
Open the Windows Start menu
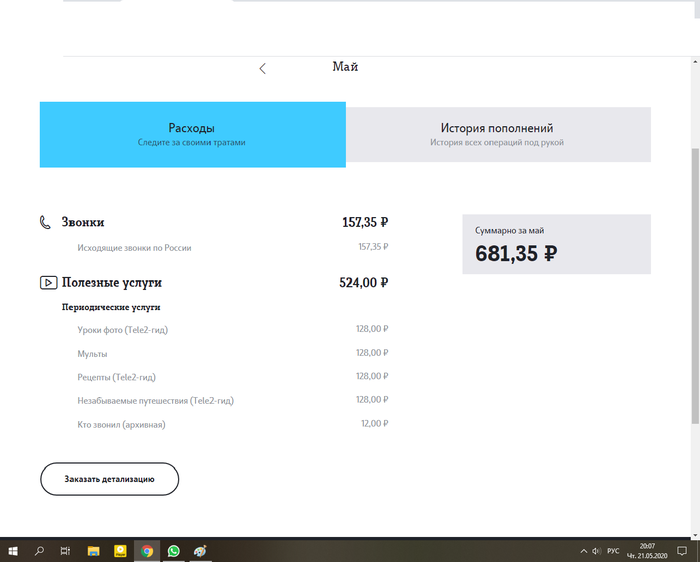click(13, 551)
